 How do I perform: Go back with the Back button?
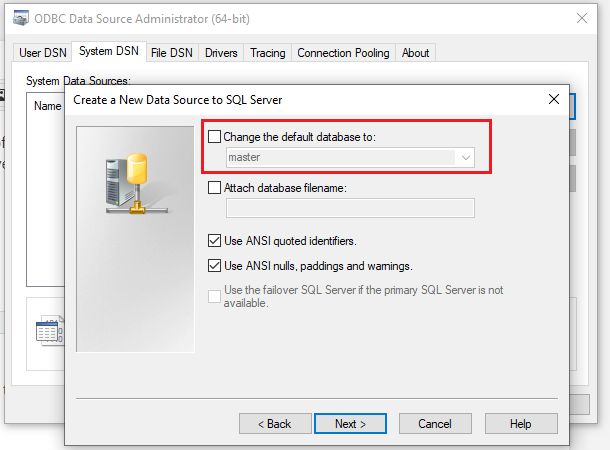pyautogui.click(x=275, y=424)
